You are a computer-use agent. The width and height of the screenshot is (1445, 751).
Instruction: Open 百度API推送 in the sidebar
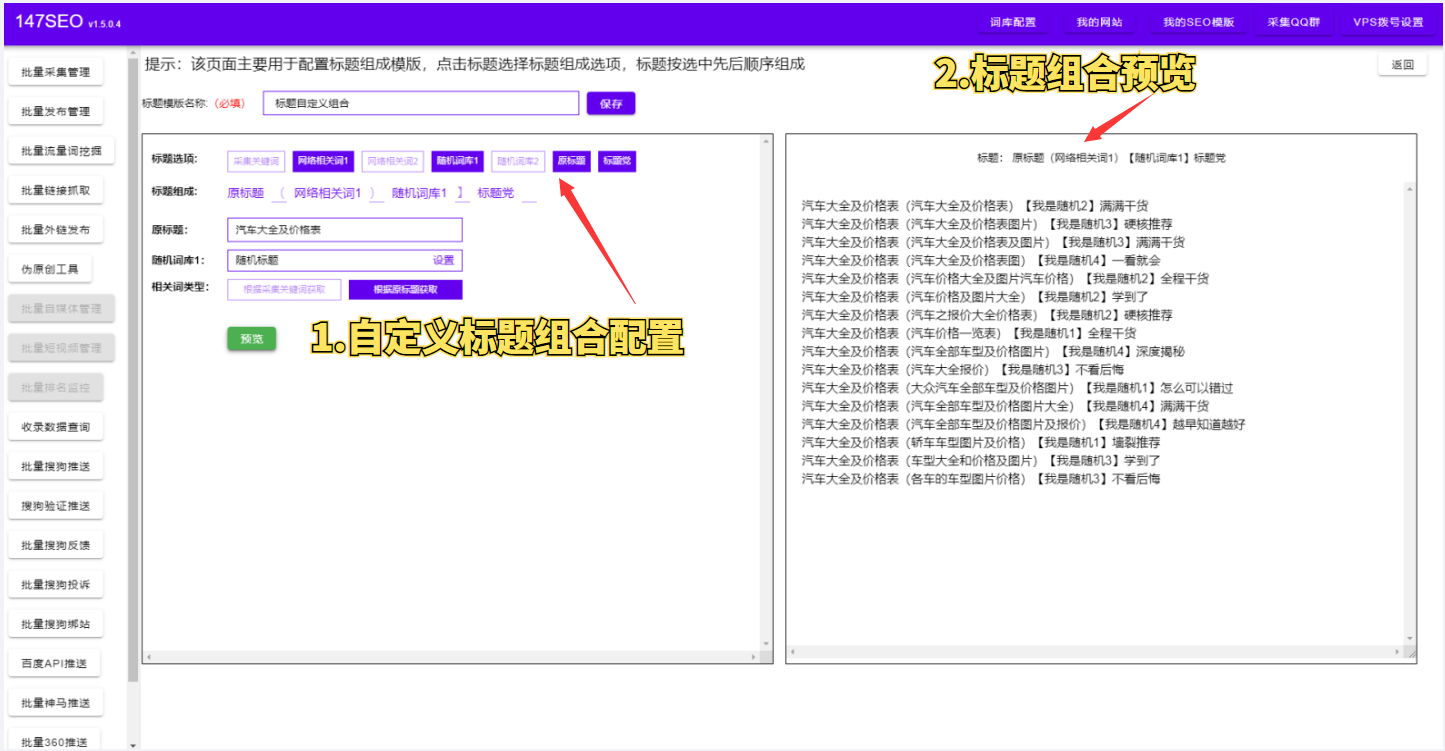pyautogui.click(x=54, y=664)
